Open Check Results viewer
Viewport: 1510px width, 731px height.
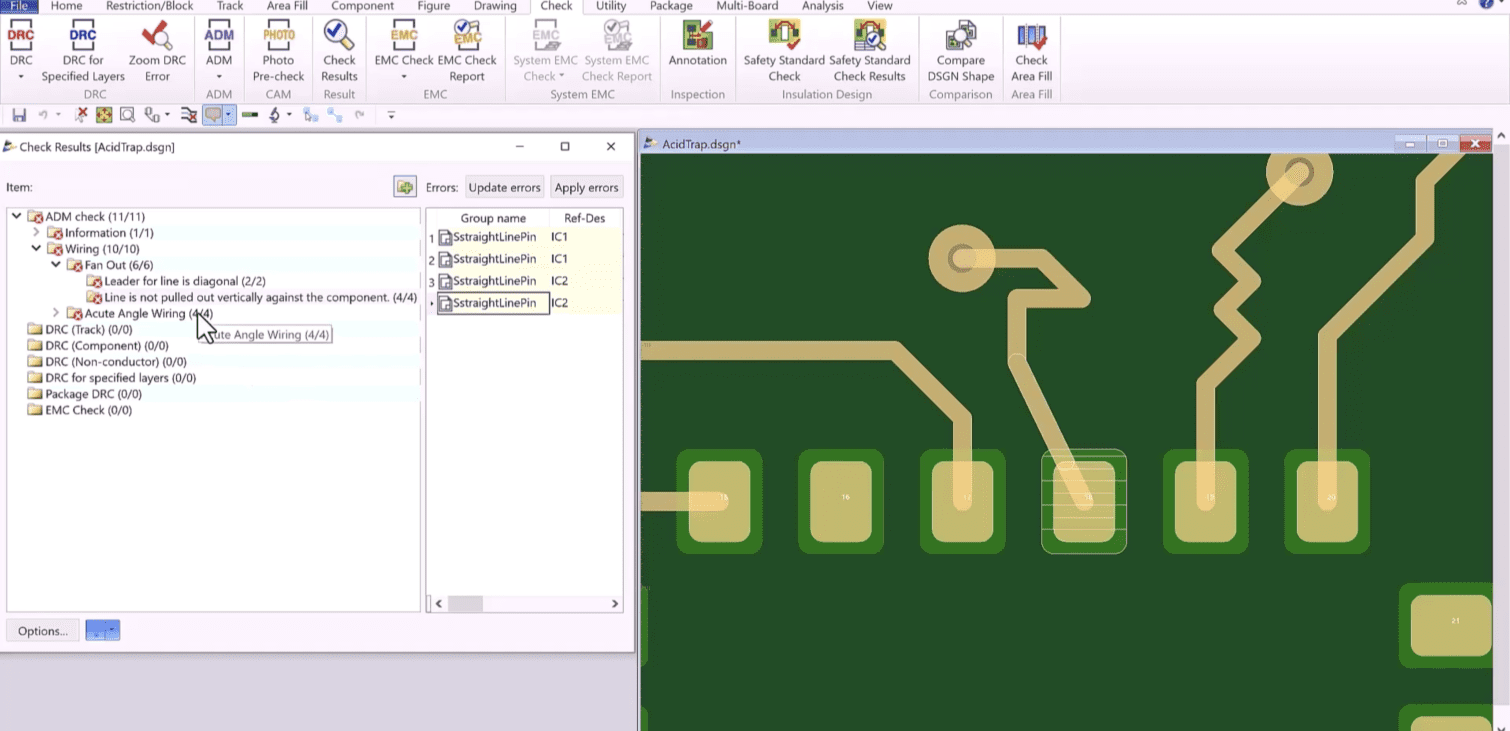339,52
